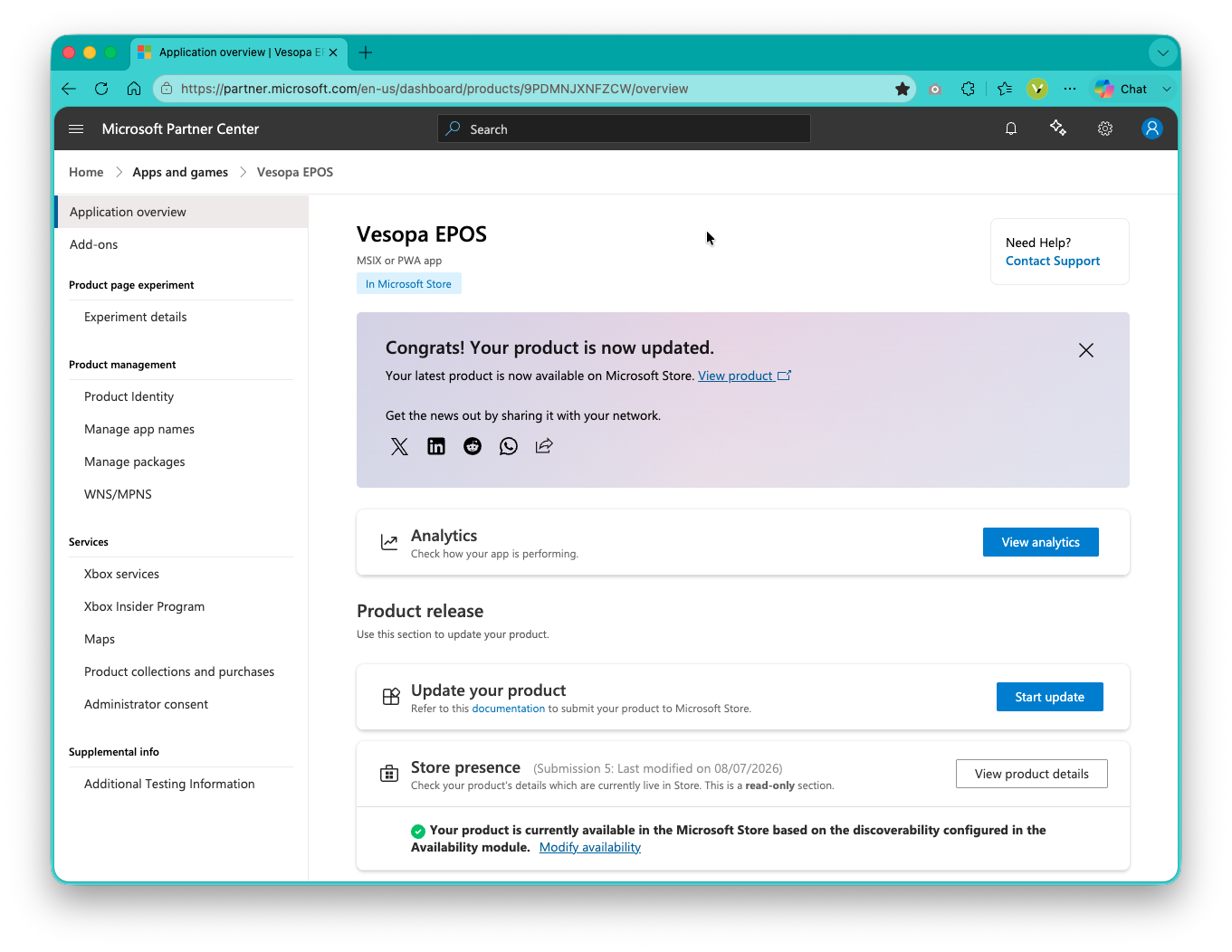Viewport: 1232px width, 952px height.
Task: Open the account profile avatar
Action: coord(1152,129)
